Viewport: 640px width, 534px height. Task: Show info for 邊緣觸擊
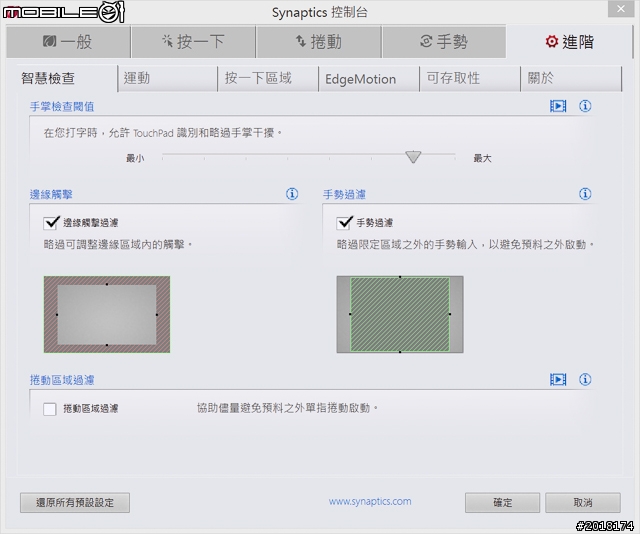click(x=292, y=194)
